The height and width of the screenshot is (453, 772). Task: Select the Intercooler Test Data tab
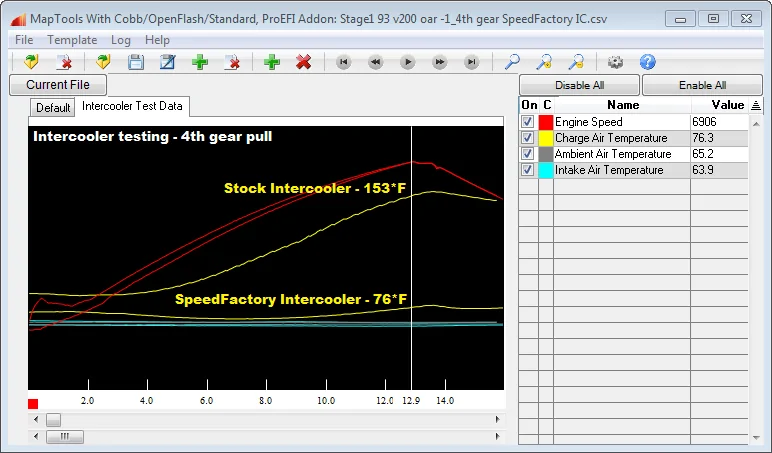pos(132,106)
